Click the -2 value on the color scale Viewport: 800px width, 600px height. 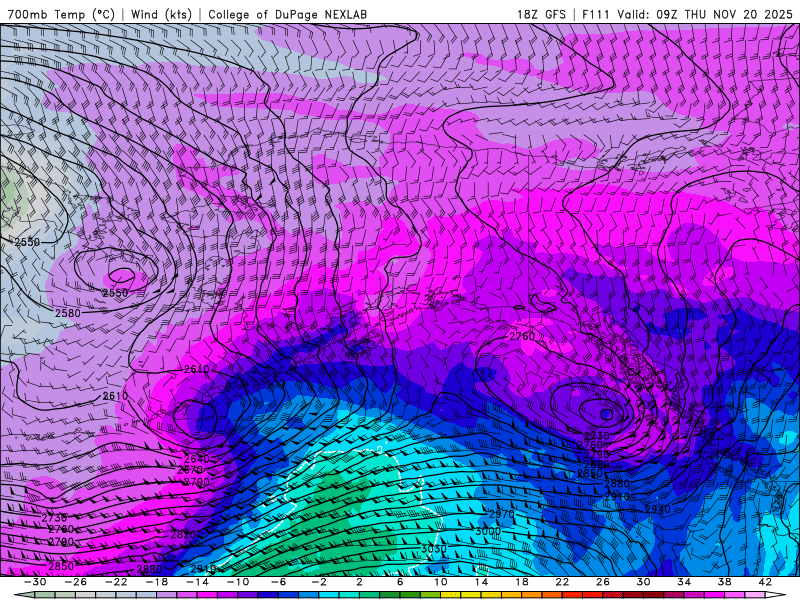pos(319,582)
